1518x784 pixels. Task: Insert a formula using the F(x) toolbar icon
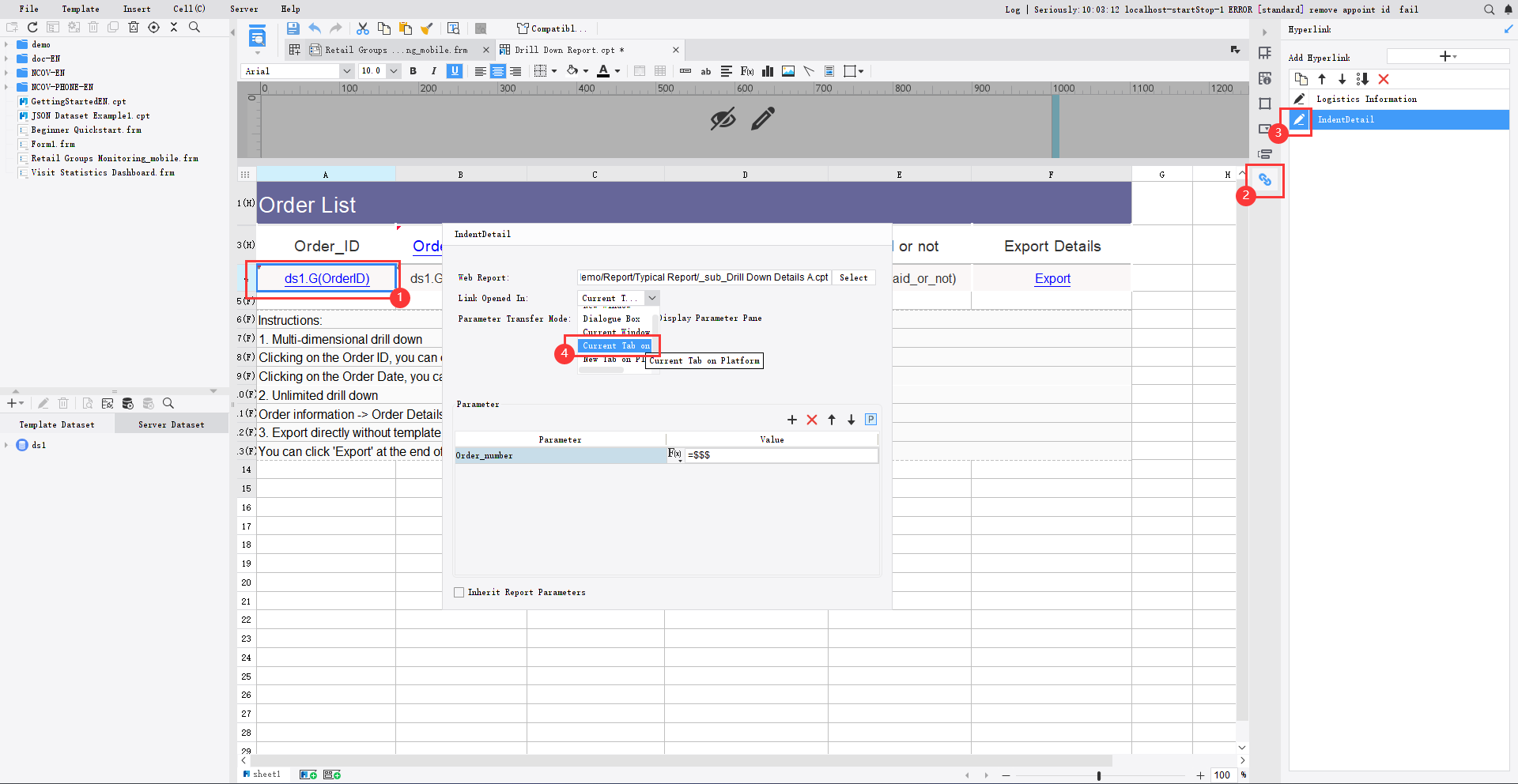pos(746,71)
